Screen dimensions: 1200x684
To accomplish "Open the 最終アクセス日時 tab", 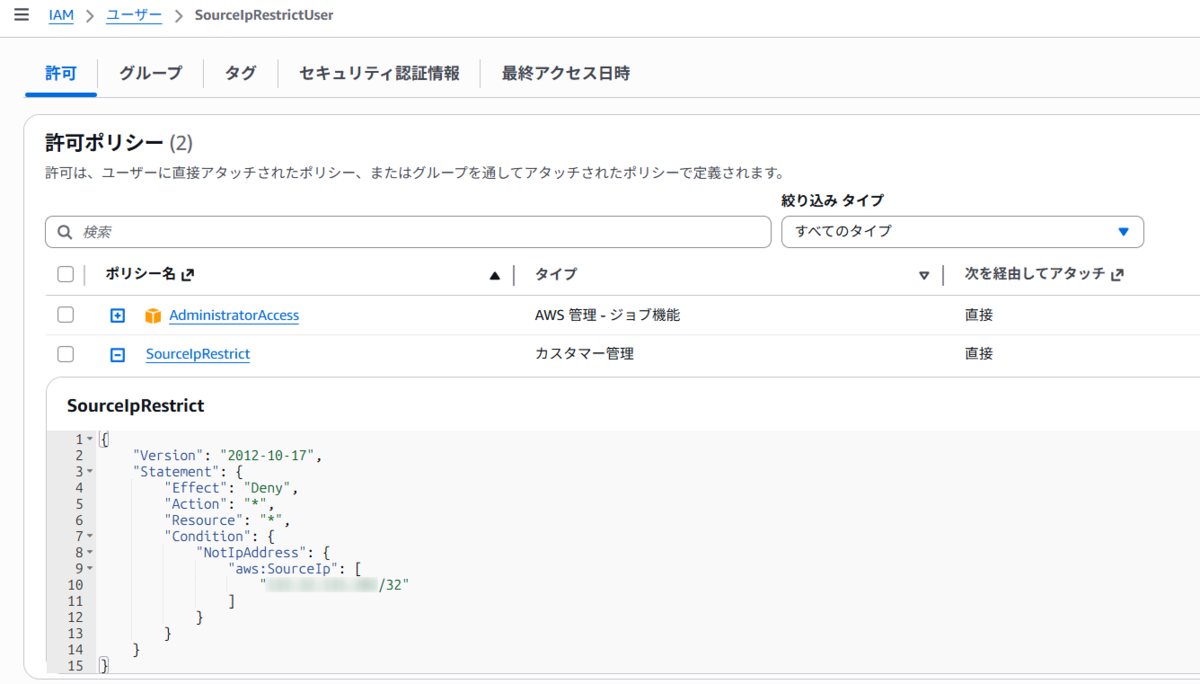I will pyautogui.click(x=566, y=73).
